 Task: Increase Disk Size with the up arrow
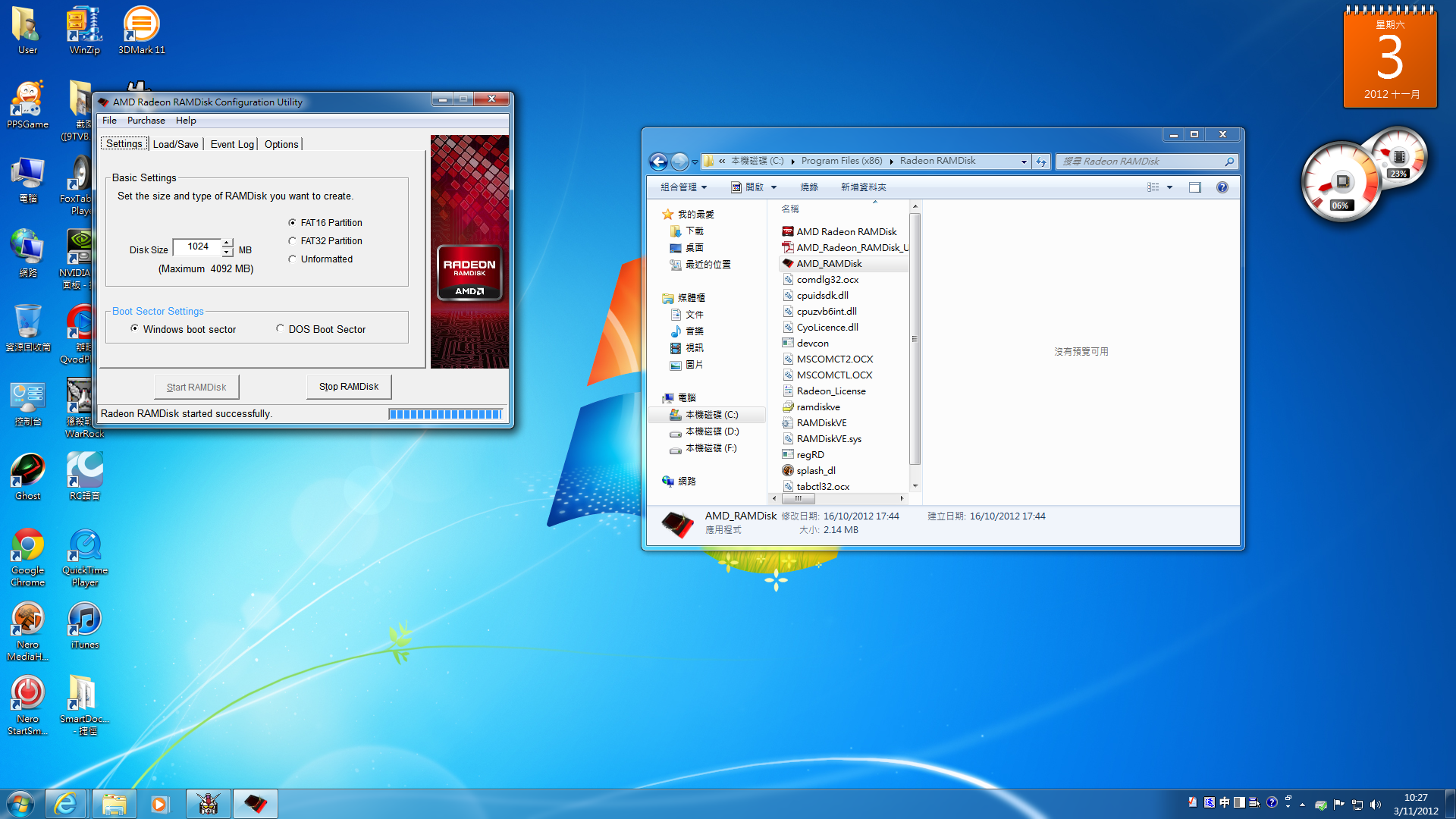tap(227, 243)
